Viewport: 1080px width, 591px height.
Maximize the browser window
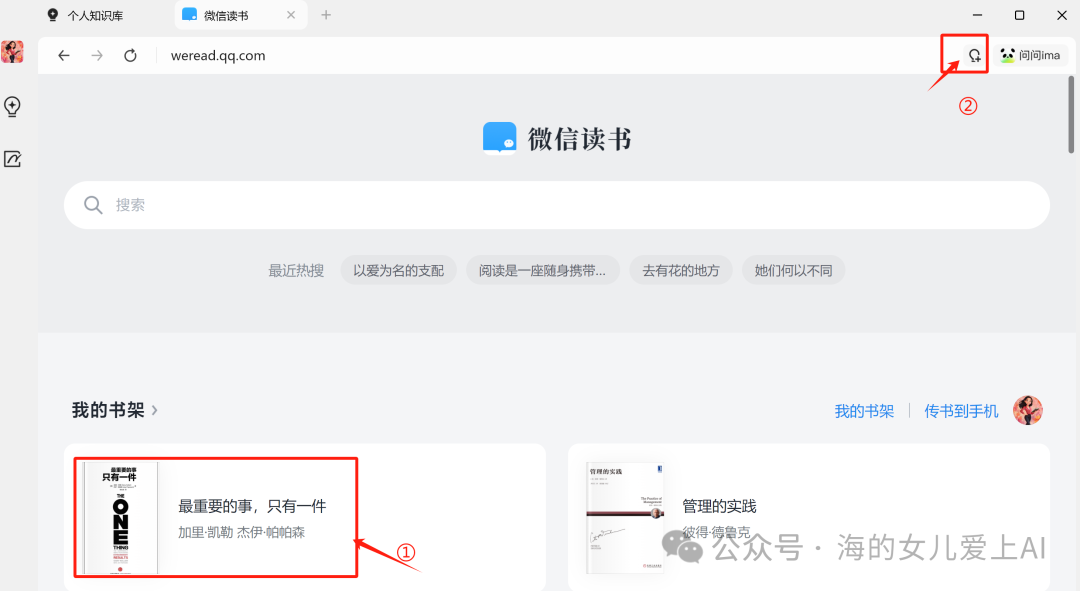(x=1019, y=14)
